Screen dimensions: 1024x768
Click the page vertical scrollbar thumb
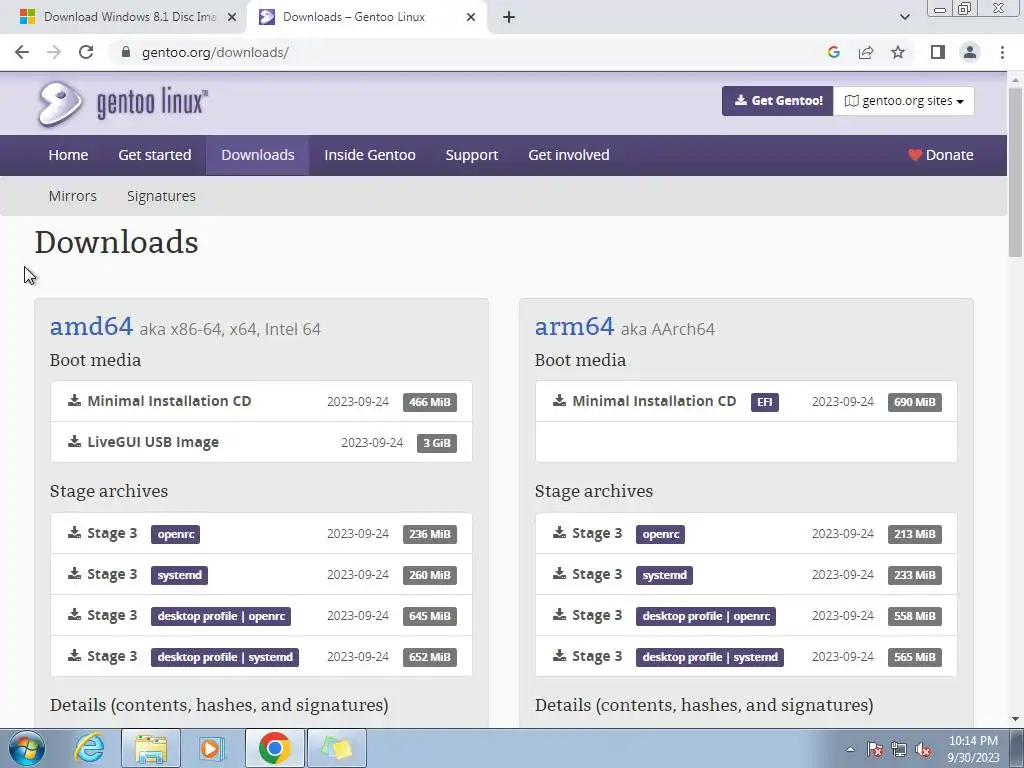click(x=1015, y=172)
